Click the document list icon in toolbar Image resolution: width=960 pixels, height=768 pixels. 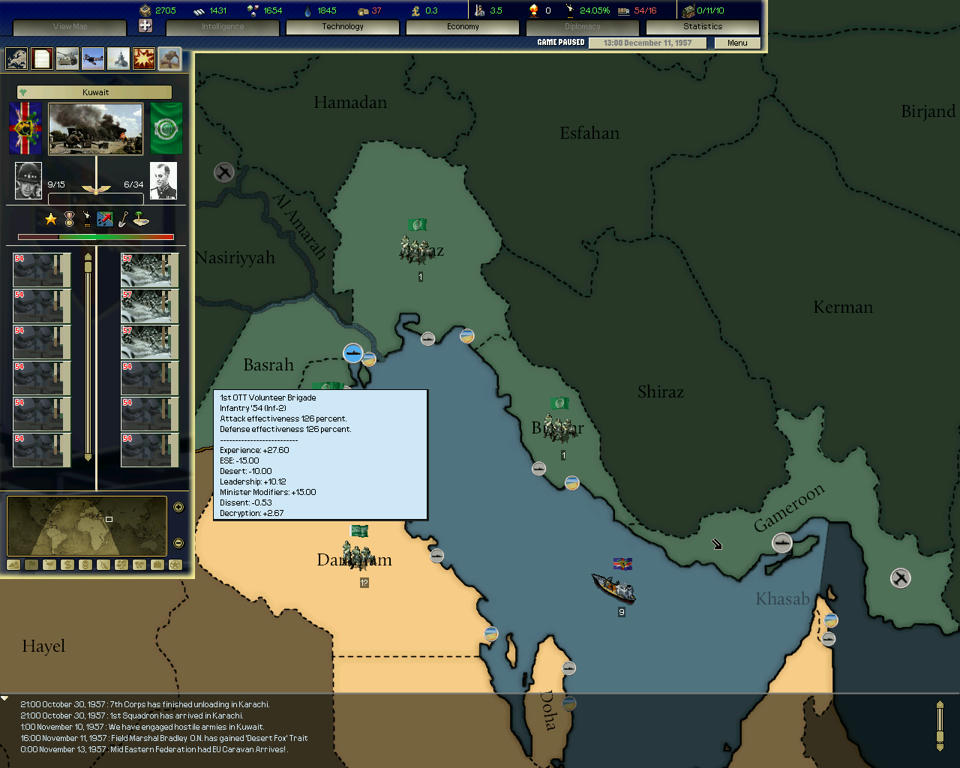coord(42,59)
